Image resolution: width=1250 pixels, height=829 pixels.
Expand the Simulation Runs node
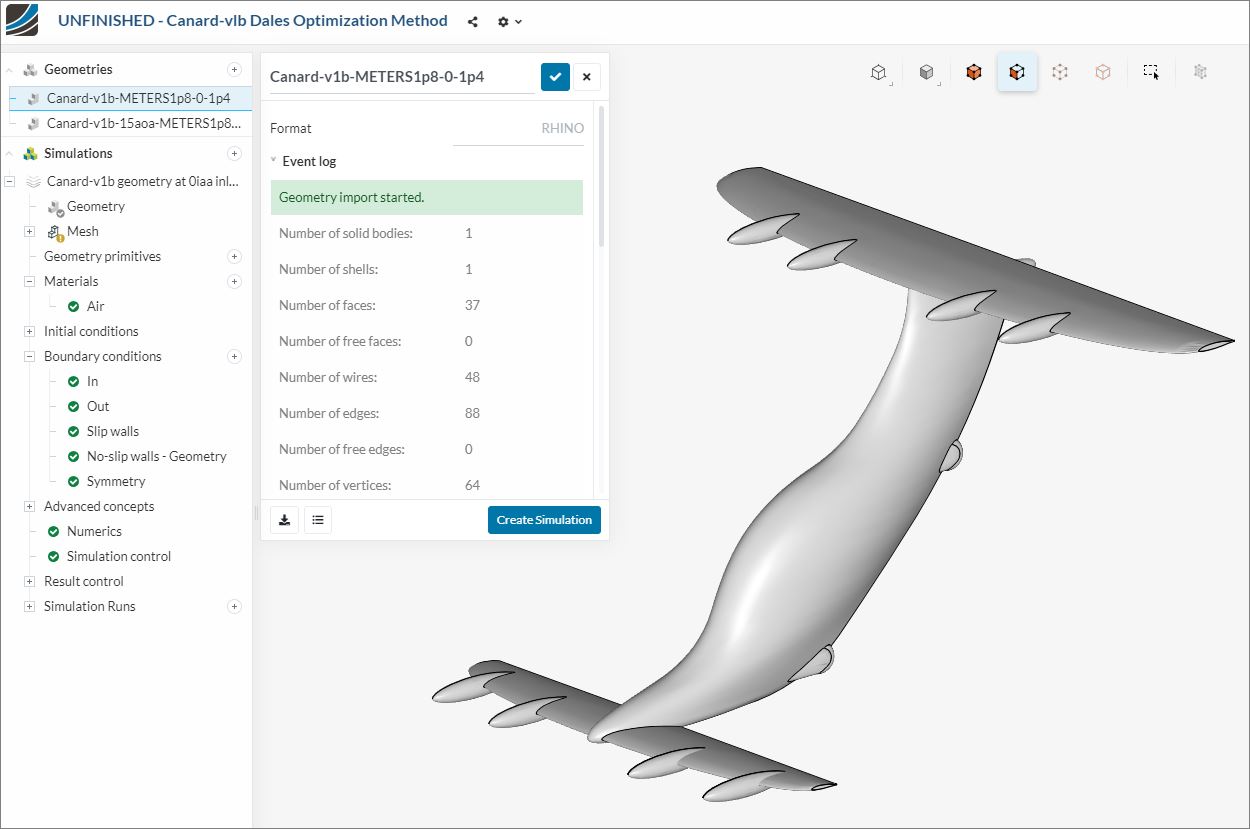pyautogui.click(x=30, y=606)
